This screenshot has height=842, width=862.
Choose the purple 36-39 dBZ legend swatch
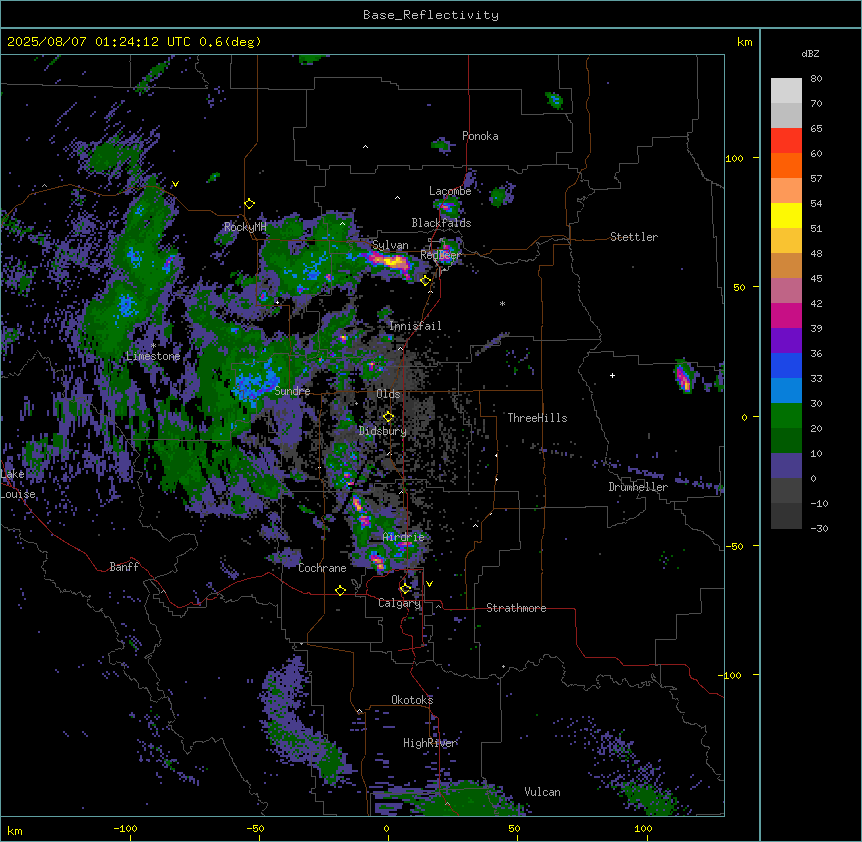click(786, 340)
